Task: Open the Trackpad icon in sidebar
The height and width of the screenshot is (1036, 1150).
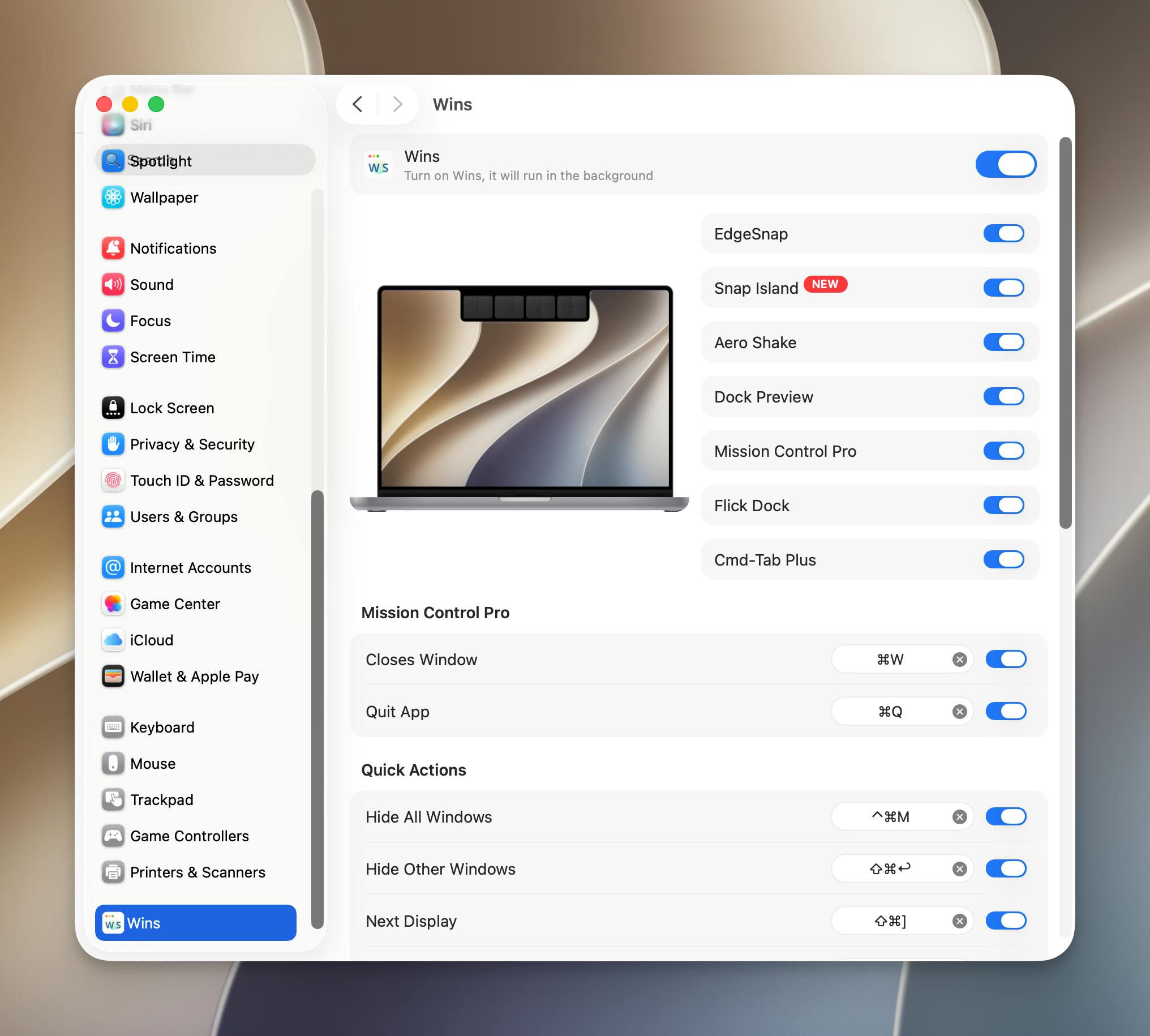Action: pyautogui.click(x=113, y=800)
